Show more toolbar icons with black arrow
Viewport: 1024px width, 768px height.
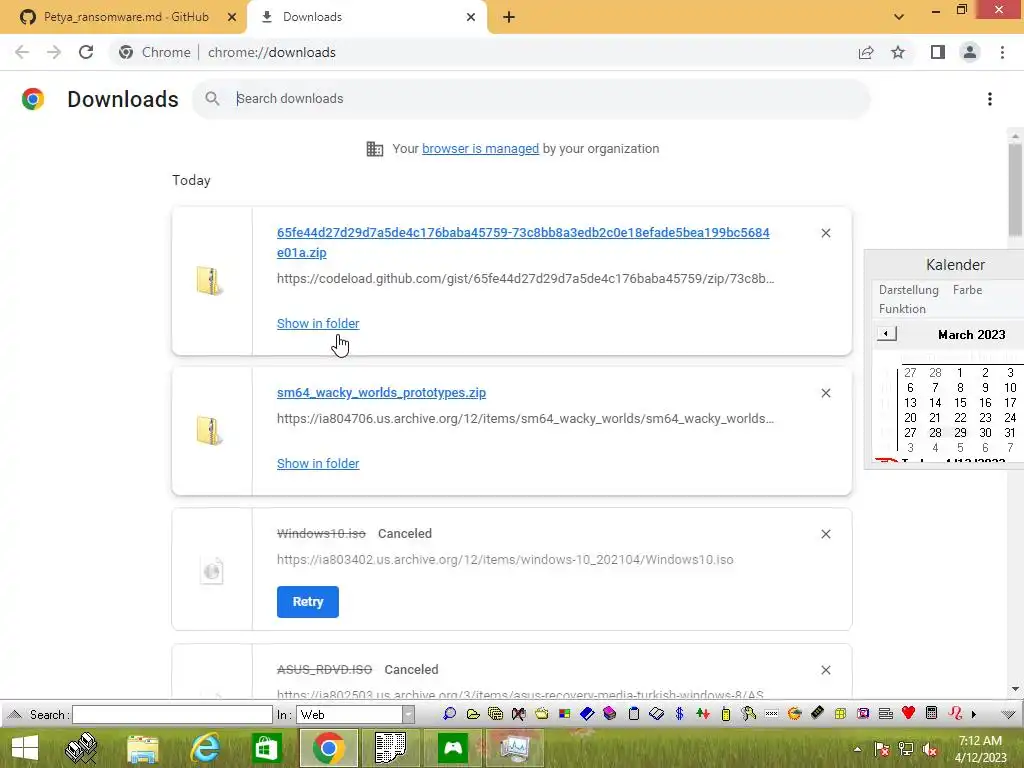[x=974, y=714]
